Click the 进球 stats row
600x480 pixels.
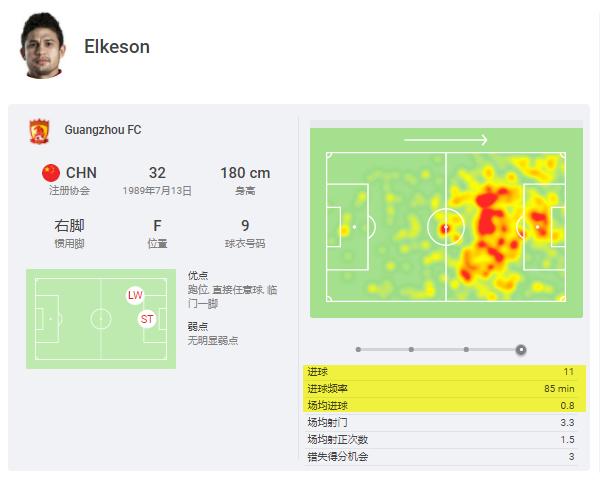445,372
